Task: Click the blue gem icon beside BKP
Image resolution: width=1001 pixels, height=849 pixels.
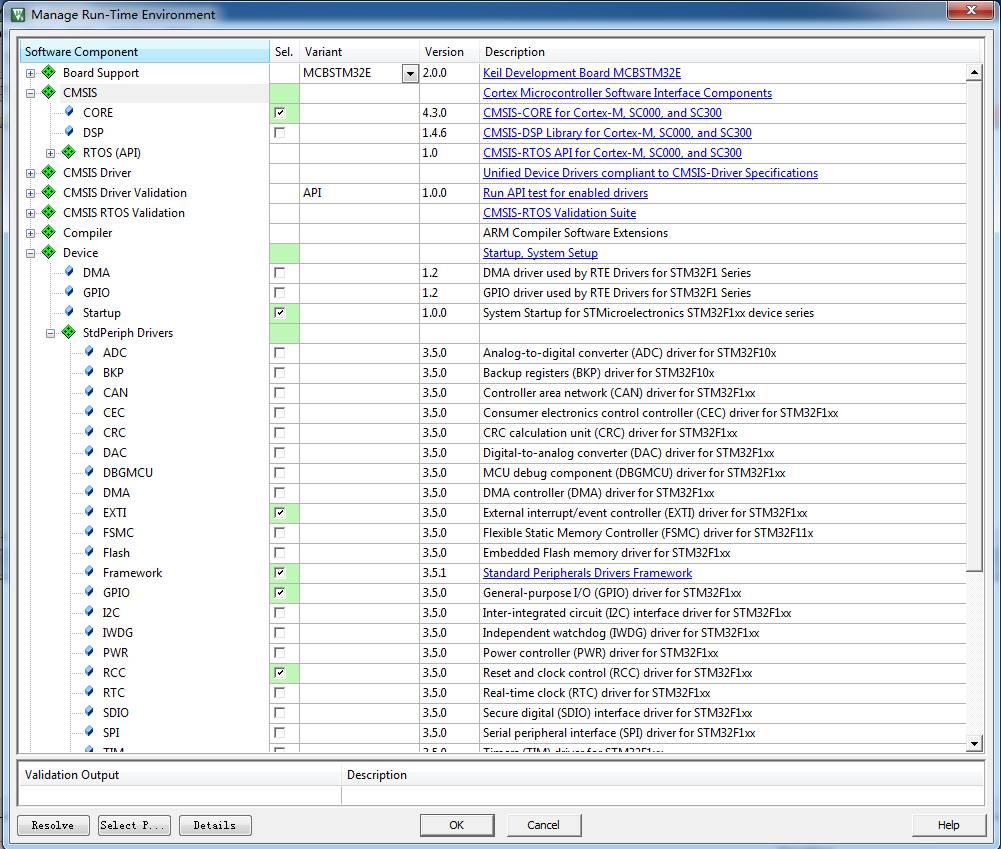Action: (89, 372)
